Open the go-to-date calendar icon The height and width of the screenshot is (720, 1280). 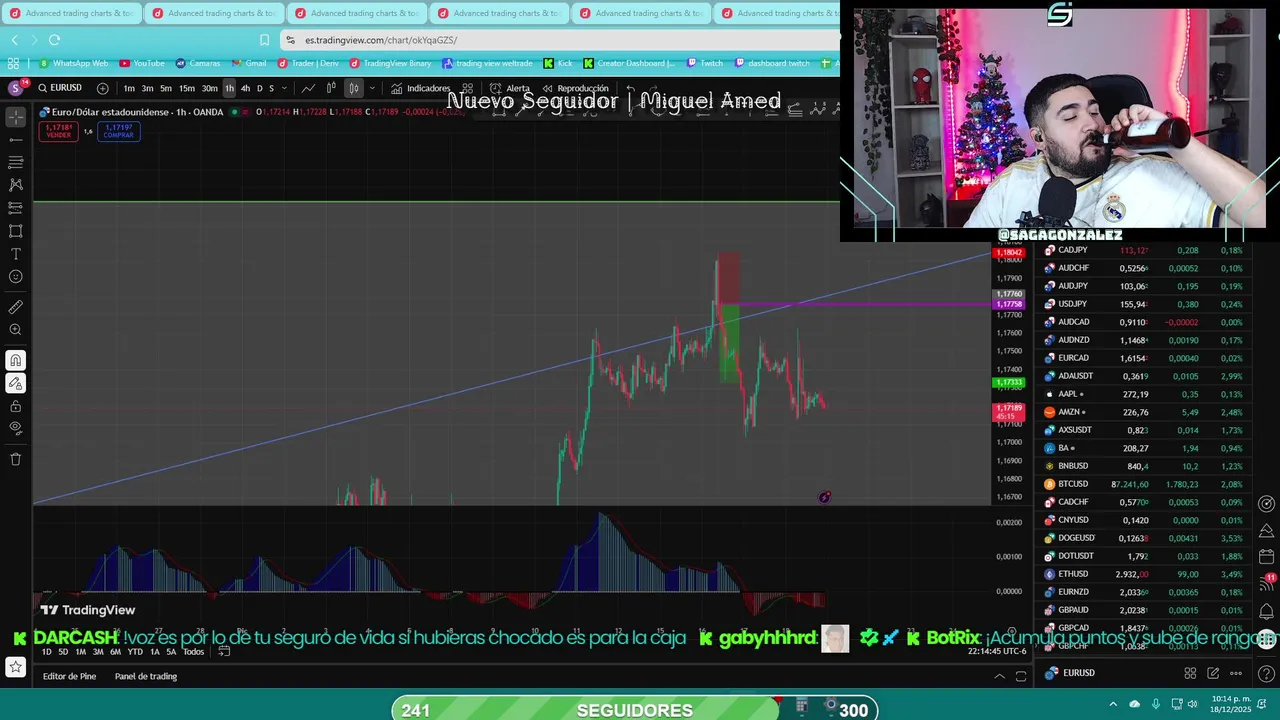(224, 652)
